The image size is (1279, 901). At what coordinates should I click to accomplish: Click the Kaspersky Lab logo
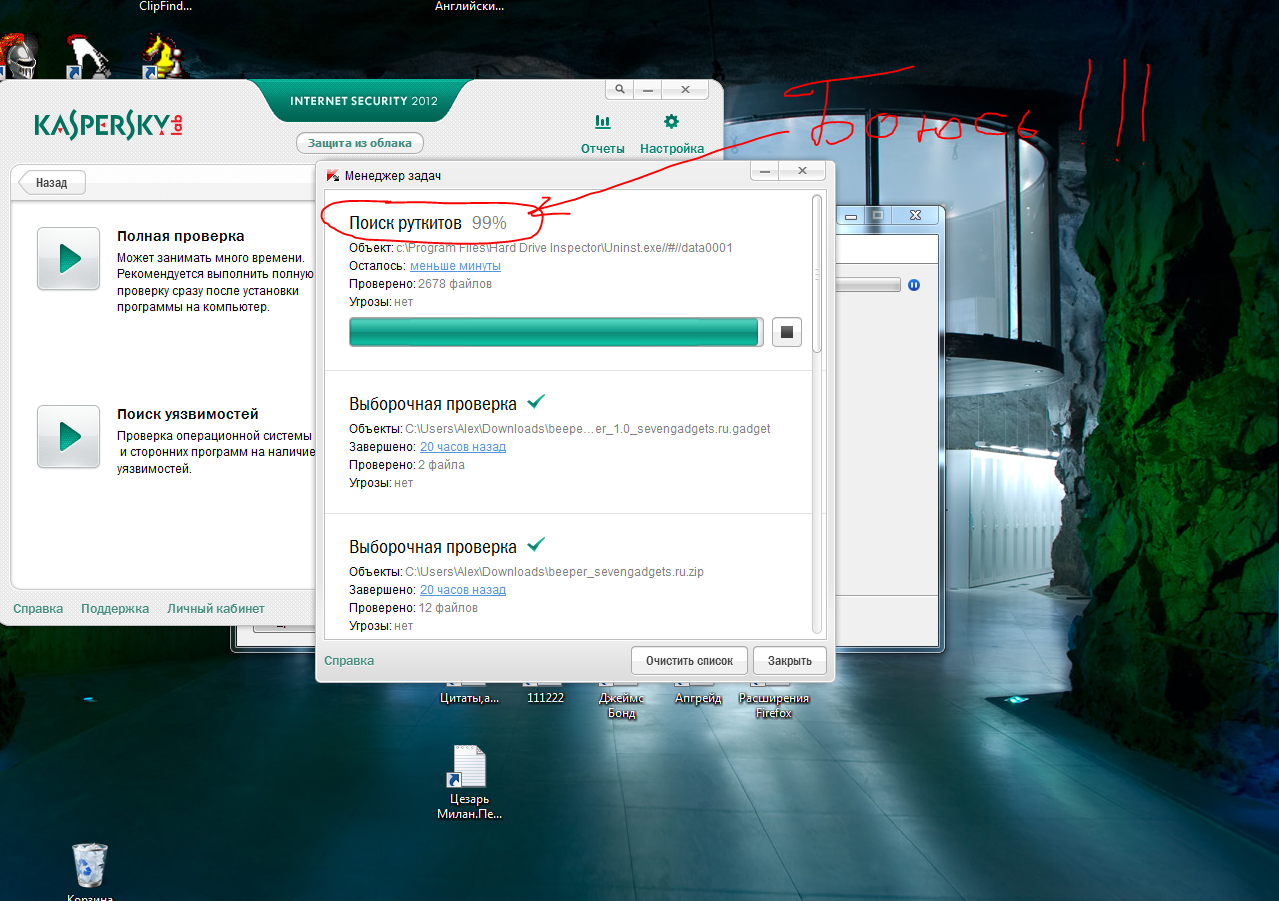[x=109, y=124]
